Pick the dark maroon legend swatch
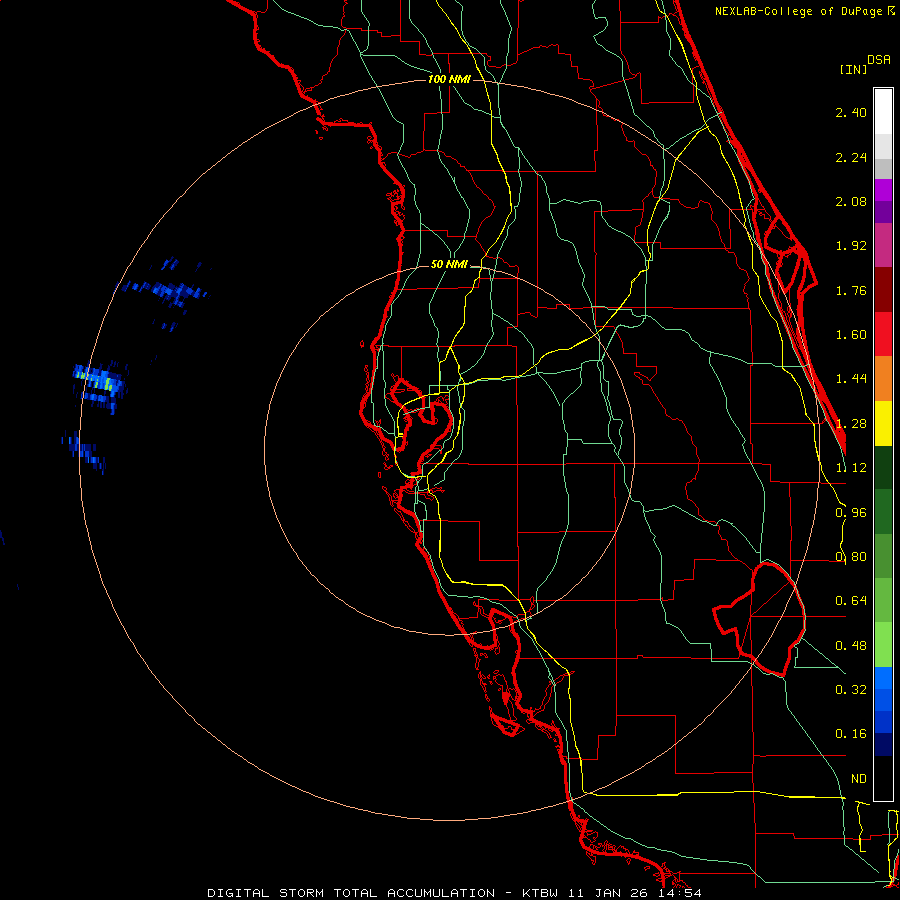 (883, 290)
